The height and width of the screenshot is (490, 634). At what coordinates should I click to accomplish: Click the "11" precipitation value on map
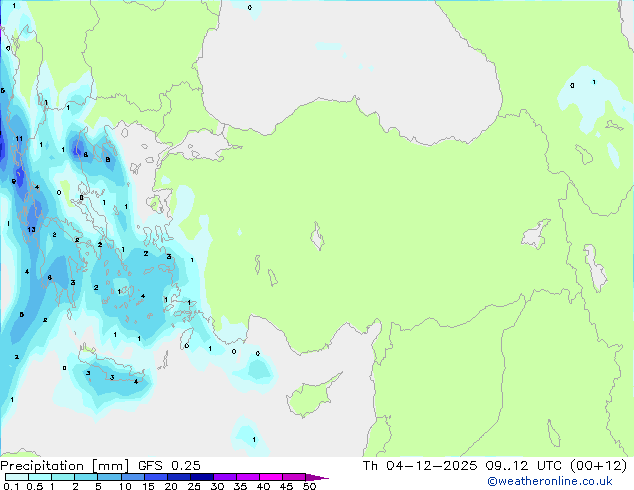pyautogui.click(x=19, y=139)
